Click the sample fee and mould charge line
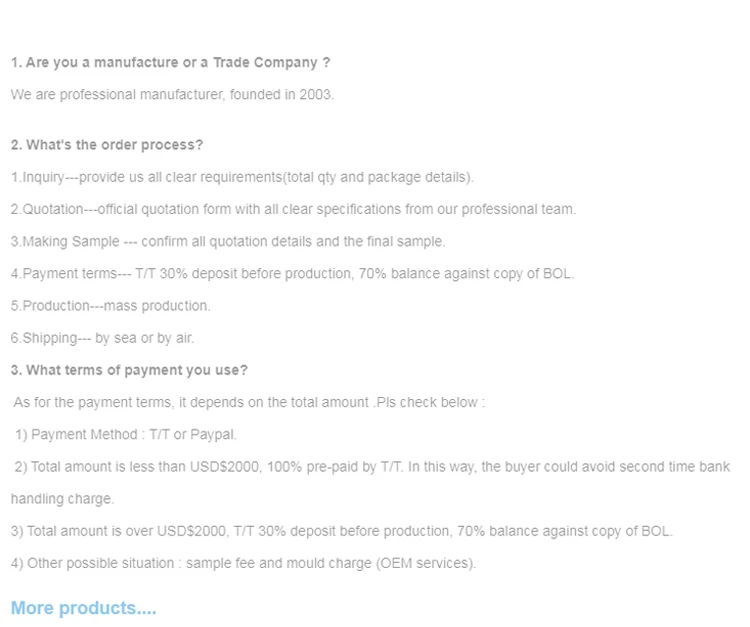The height and width of the screenshot is (627, 750). (243, 563)
